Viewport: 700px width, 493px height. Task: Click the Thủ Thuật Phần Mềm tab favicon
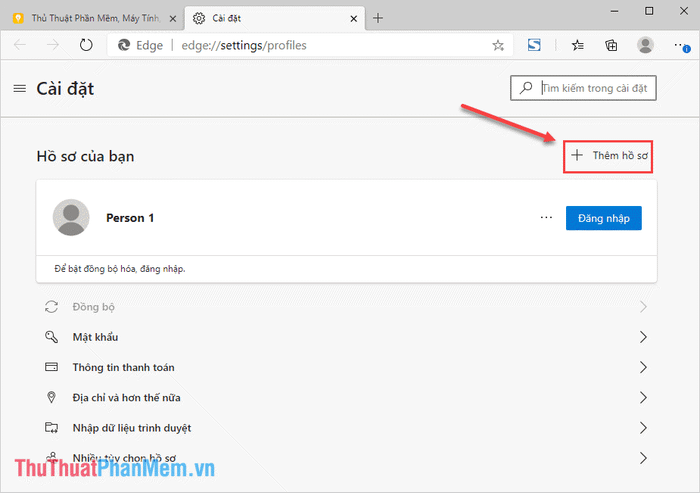[x=18, y=18]
